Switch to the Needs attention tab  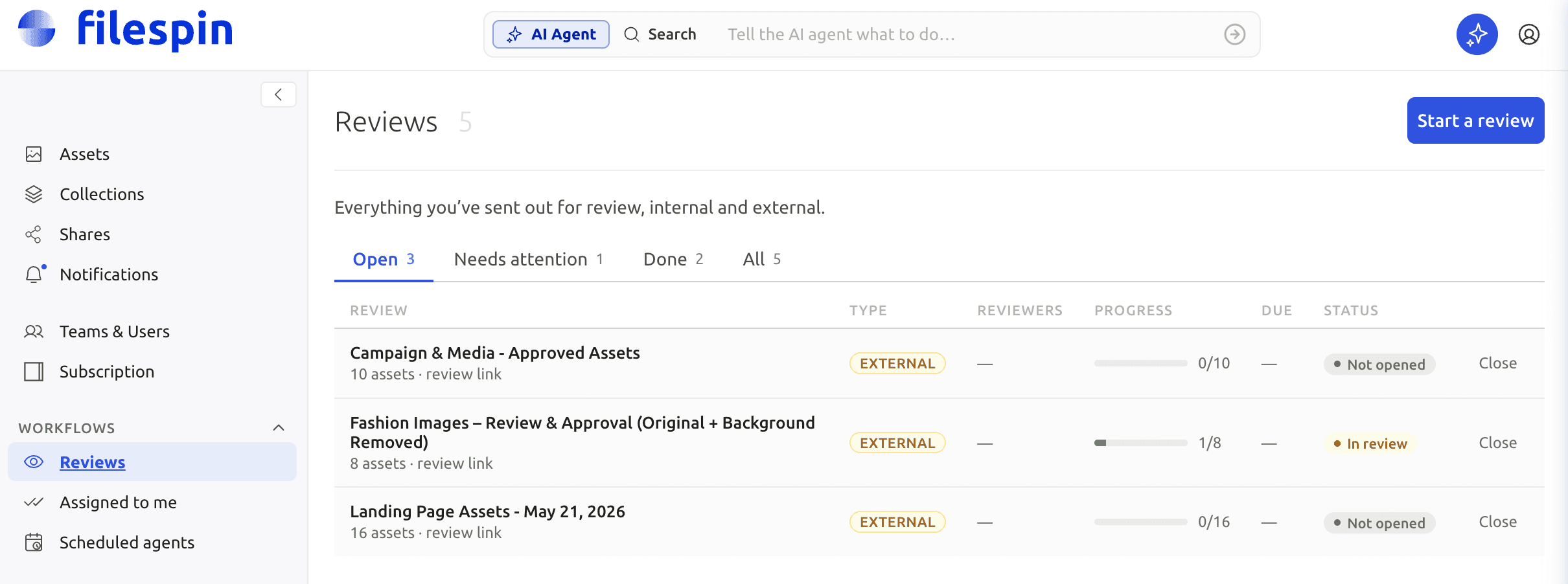point(529,259)
